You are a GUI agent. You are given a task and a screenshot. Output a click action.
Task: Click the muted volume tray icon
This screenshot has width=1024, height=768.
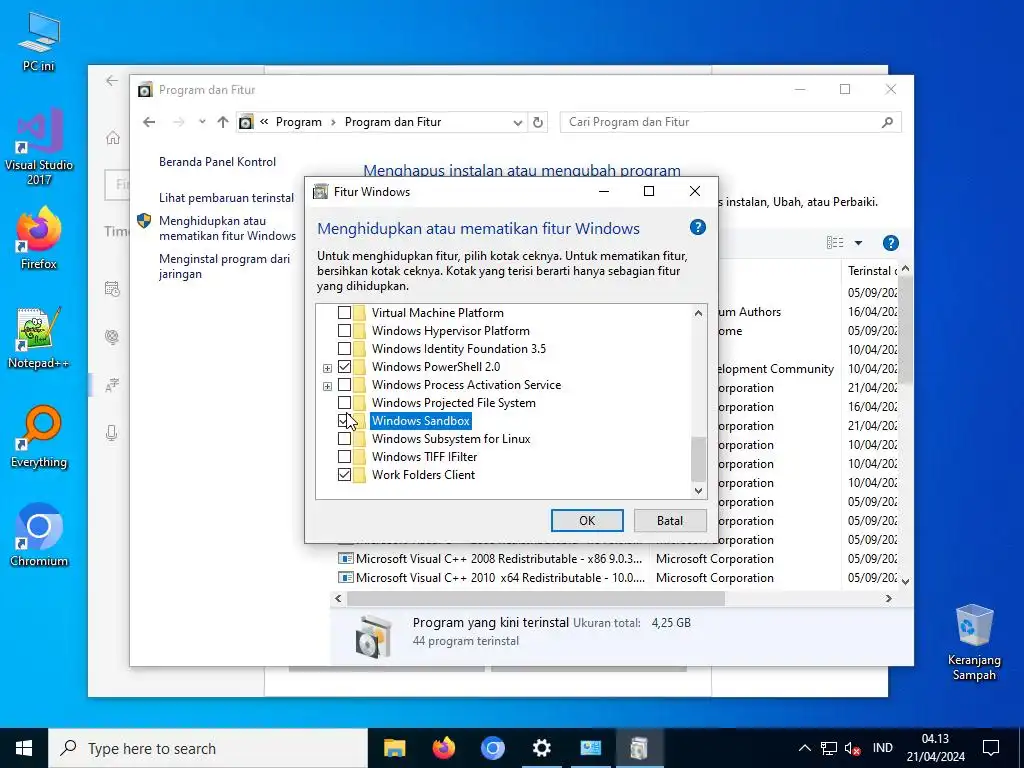click(x=852, y=748)
